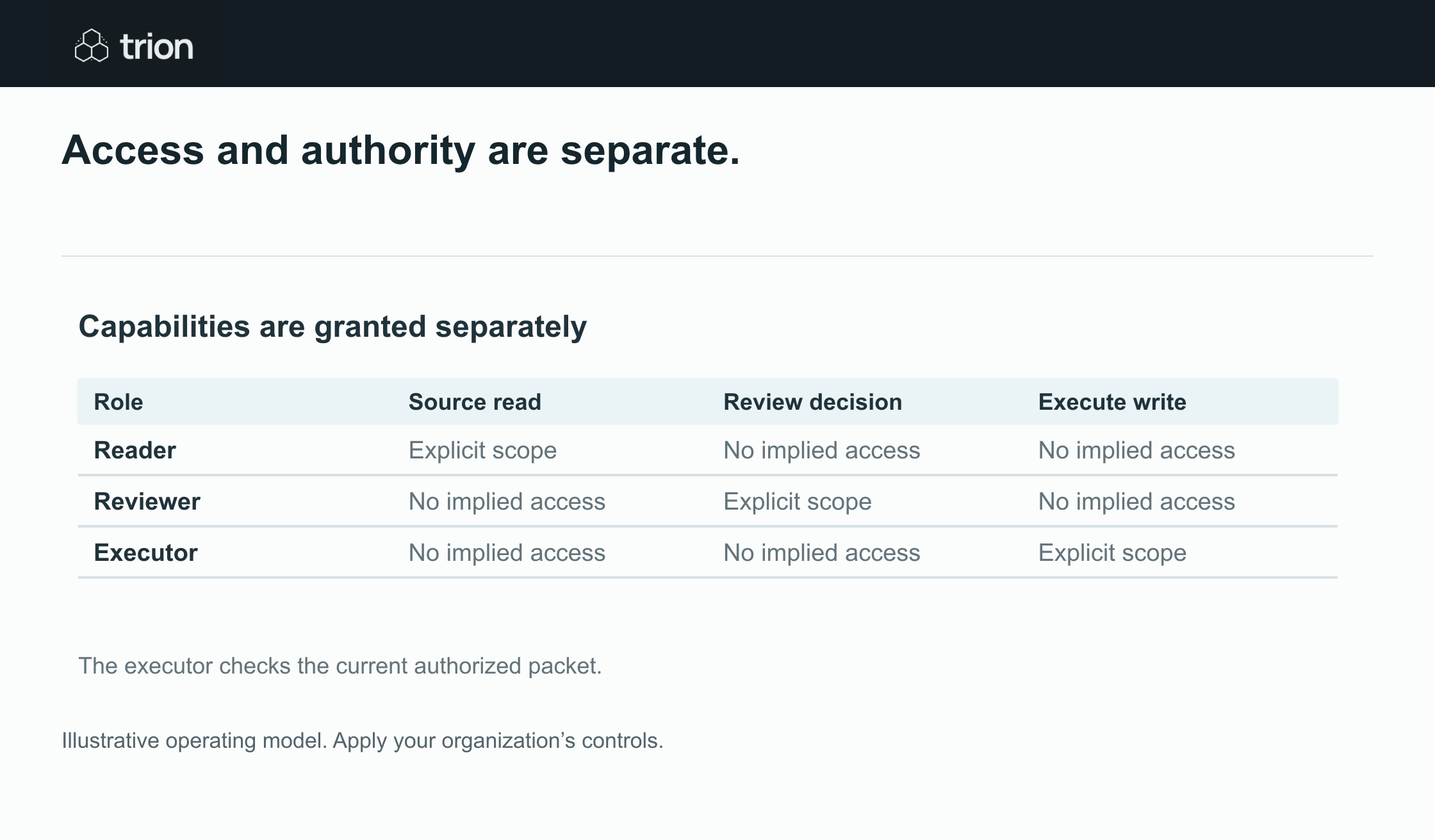The height and width of the screenshot is (840, 1435).
Task: Click Reader's 'No implied access' Execute write cell
Action: pyautogui.click(x=1136, y=451)
